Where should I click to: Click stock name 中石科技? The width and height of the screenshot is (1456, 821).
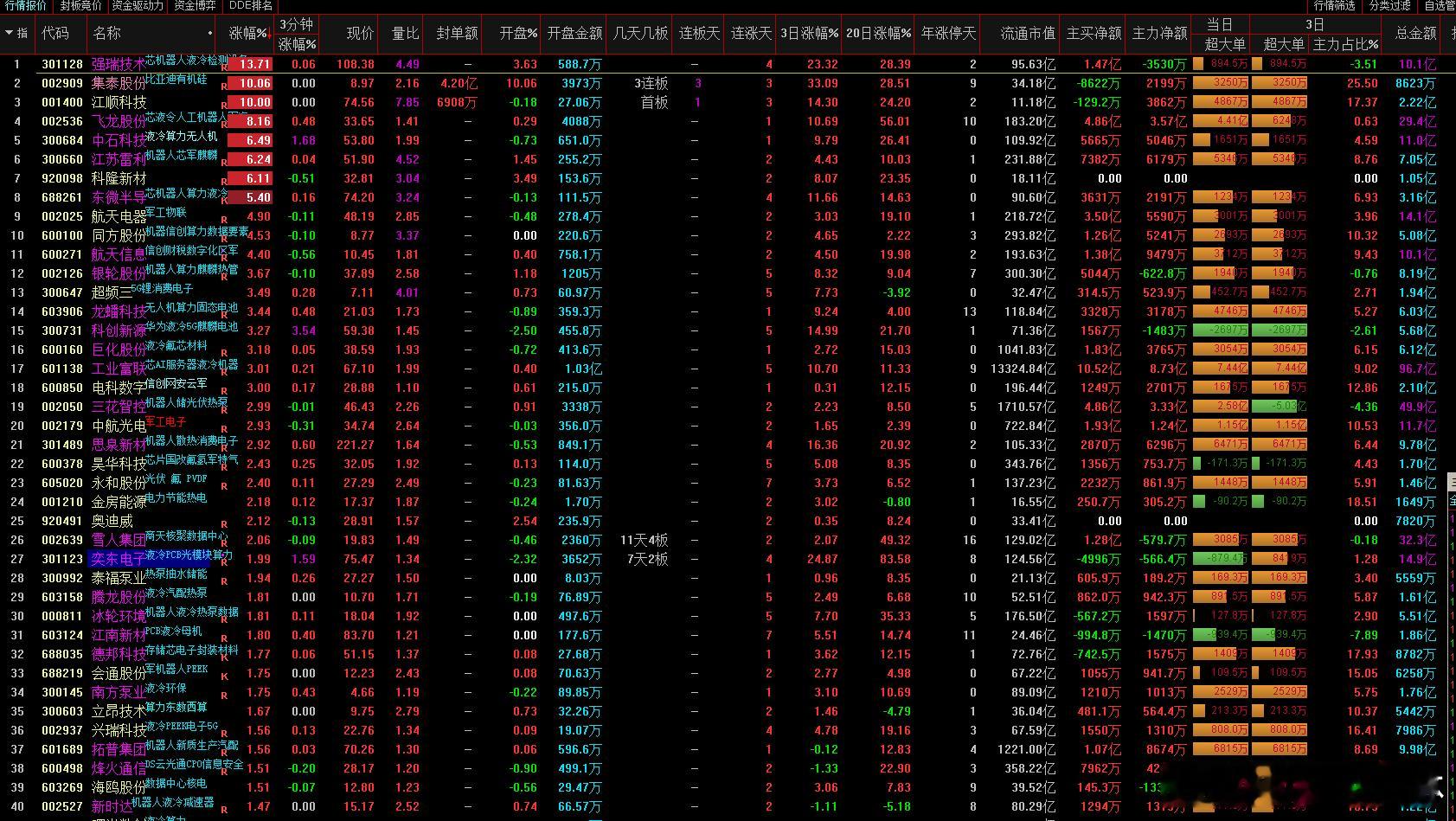119,140
